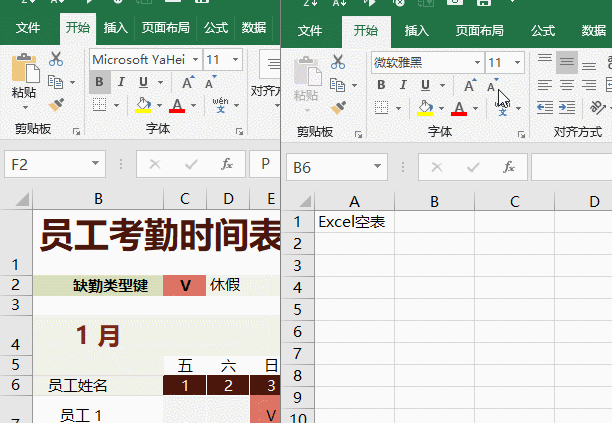Apply red font color in left window
Image resolution: width=612 pixels, height=423 pixels.
tap(178, 106)
